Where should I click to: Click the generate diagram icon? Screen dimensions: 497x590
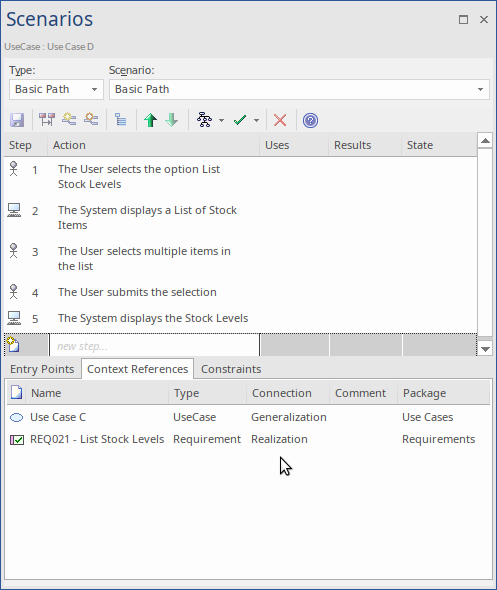tap(204, 120)
